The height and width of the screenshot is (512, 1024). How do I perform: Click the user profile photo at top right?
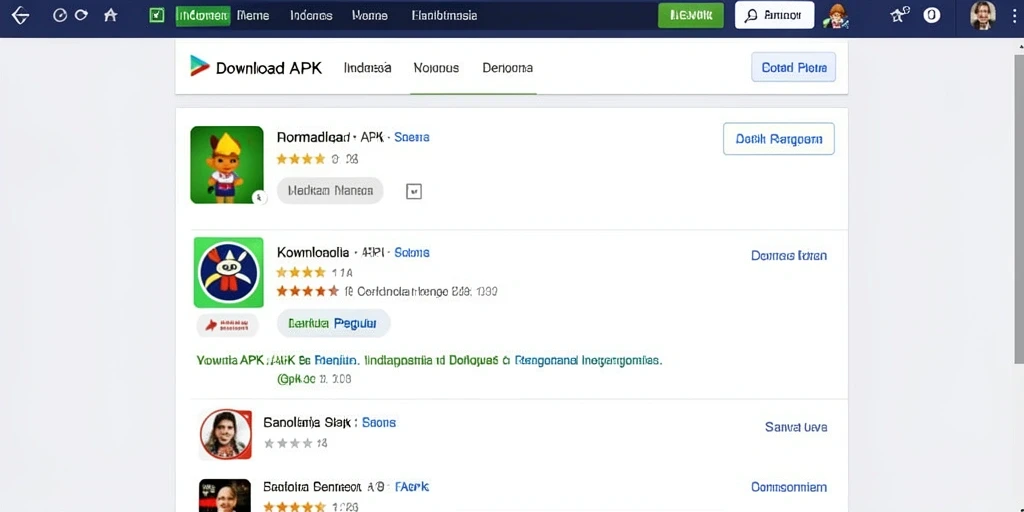[x=983, y=15]
